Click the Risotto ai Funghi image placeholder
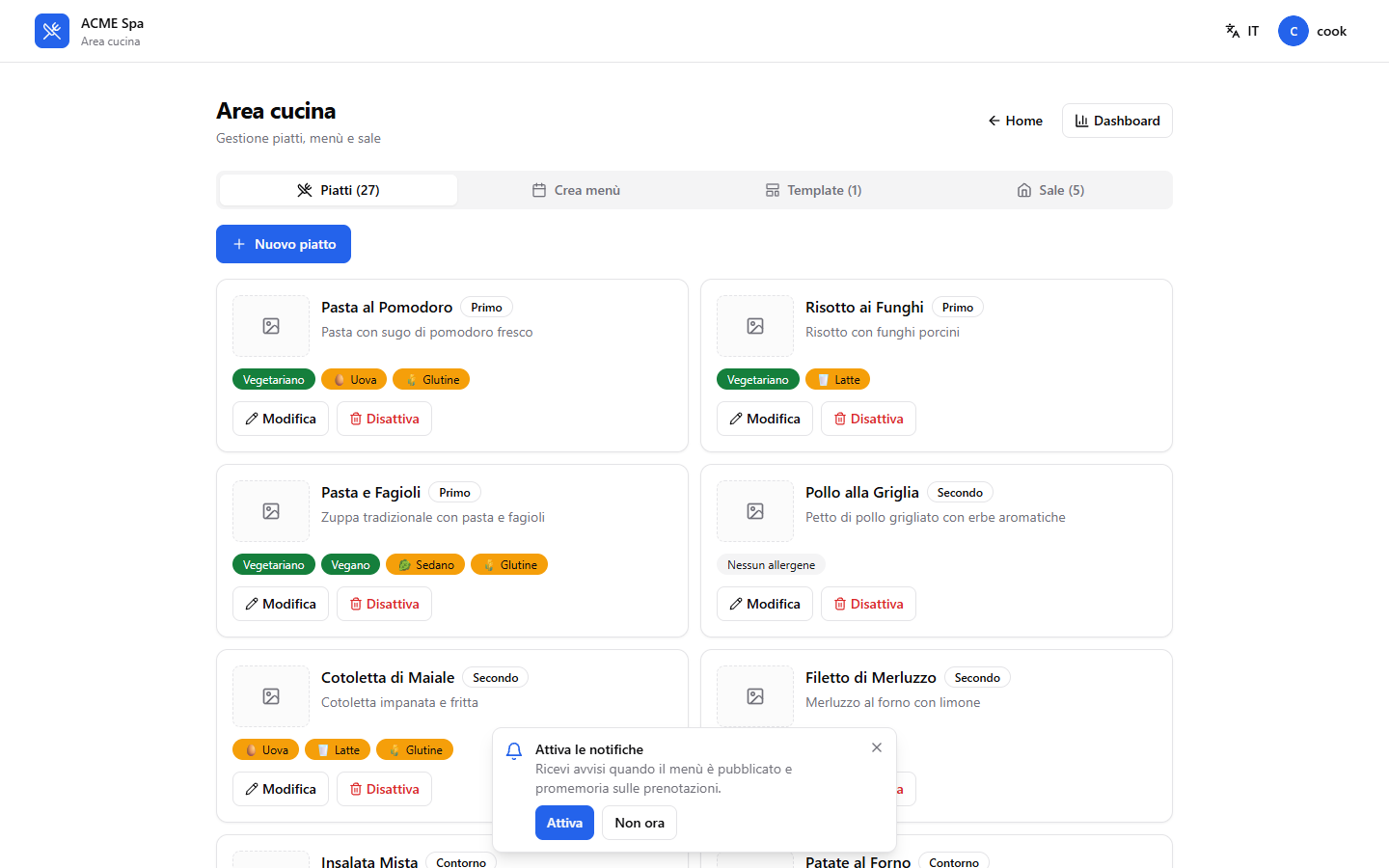1389x868 pixels. [x=755, y=326]
